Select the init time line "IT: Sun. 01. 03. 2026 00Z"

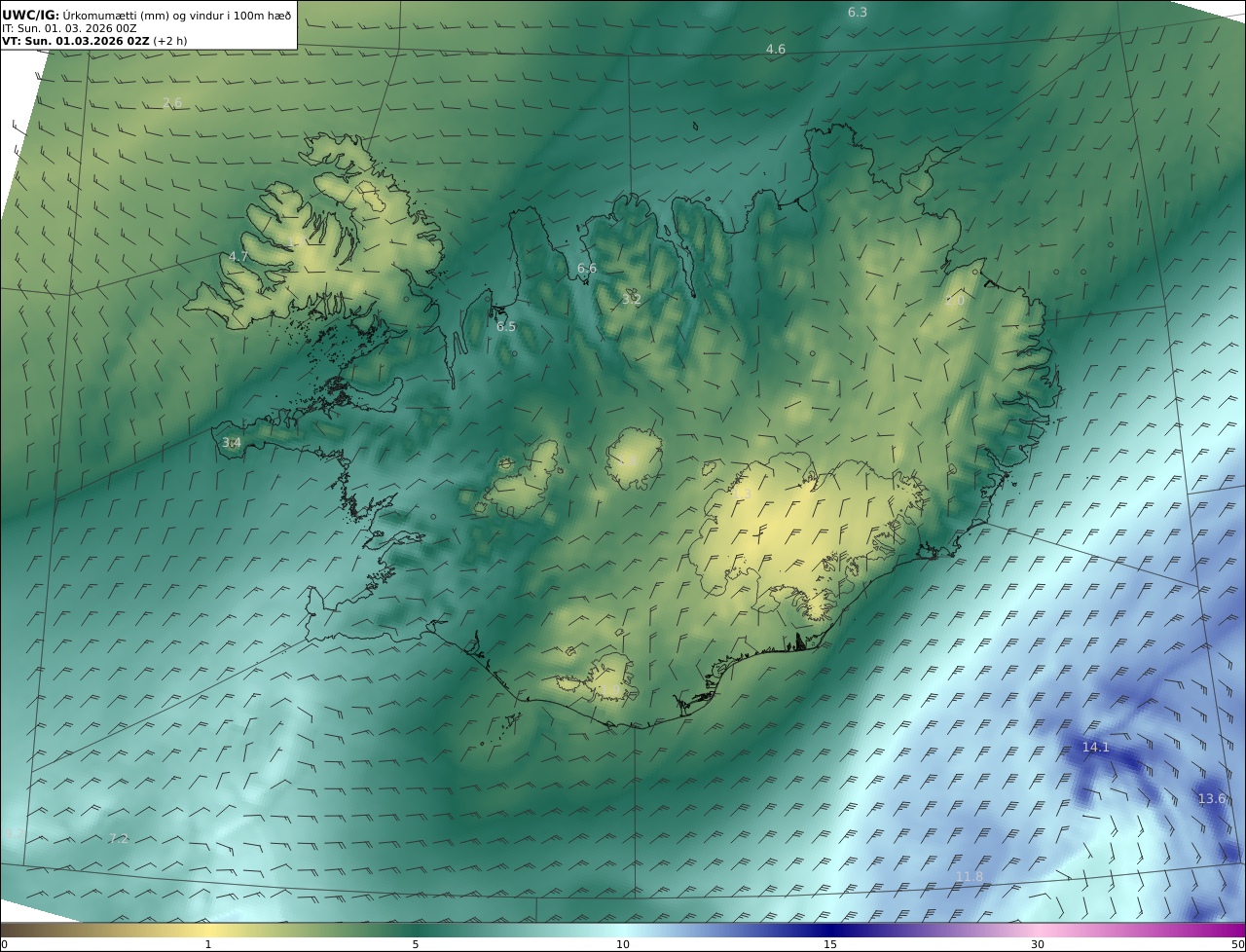(x=69, y=28)
